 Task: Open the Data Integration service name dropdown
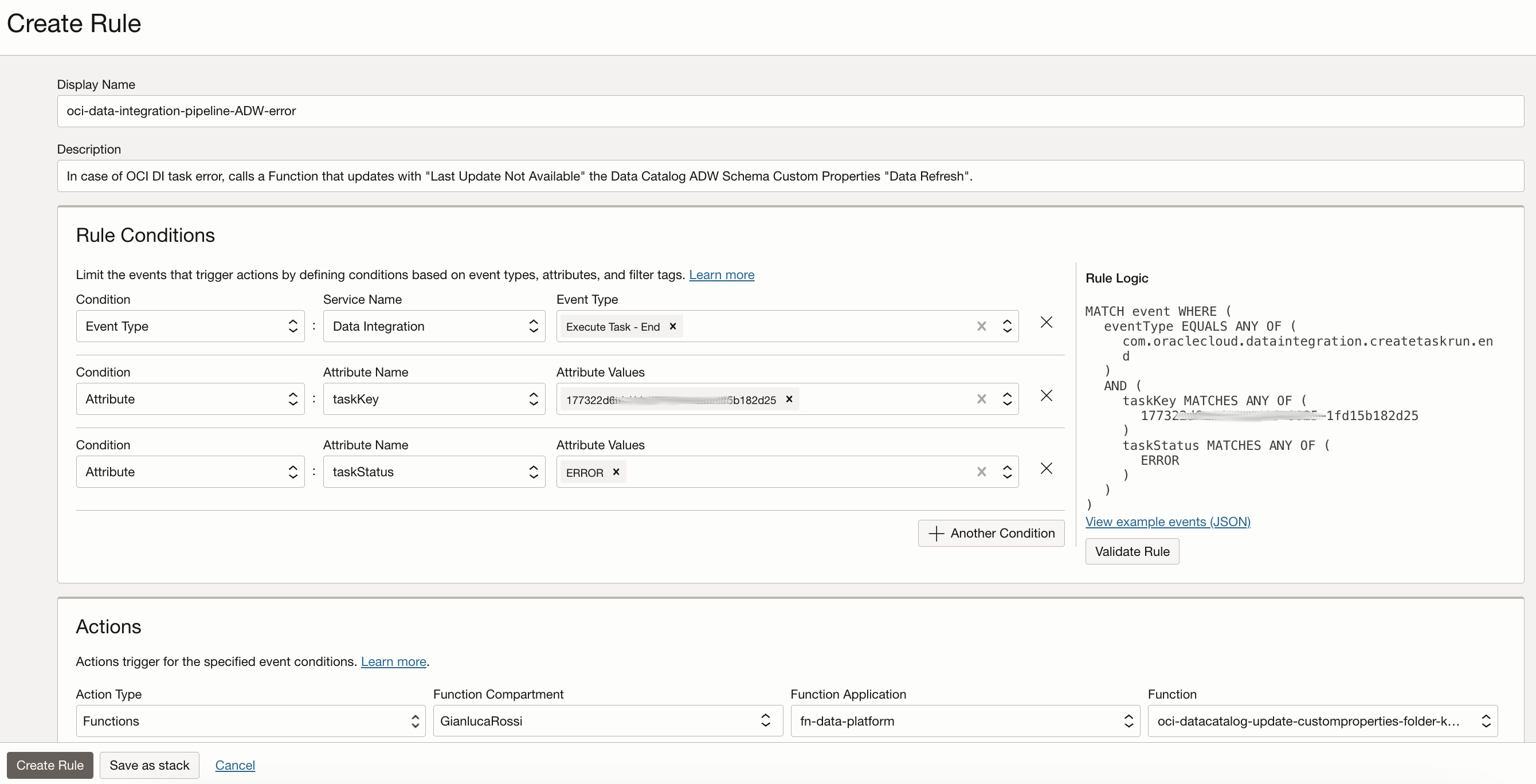(x=434, y=326)
